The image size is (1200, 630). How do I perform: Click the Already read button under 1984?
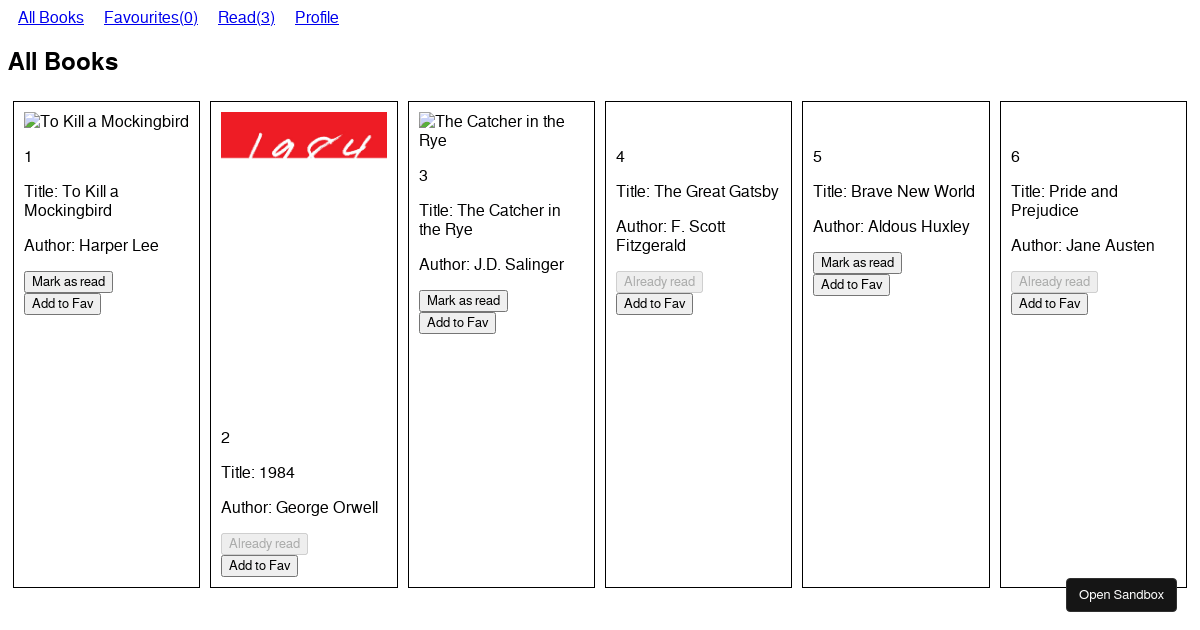[264, 544]
